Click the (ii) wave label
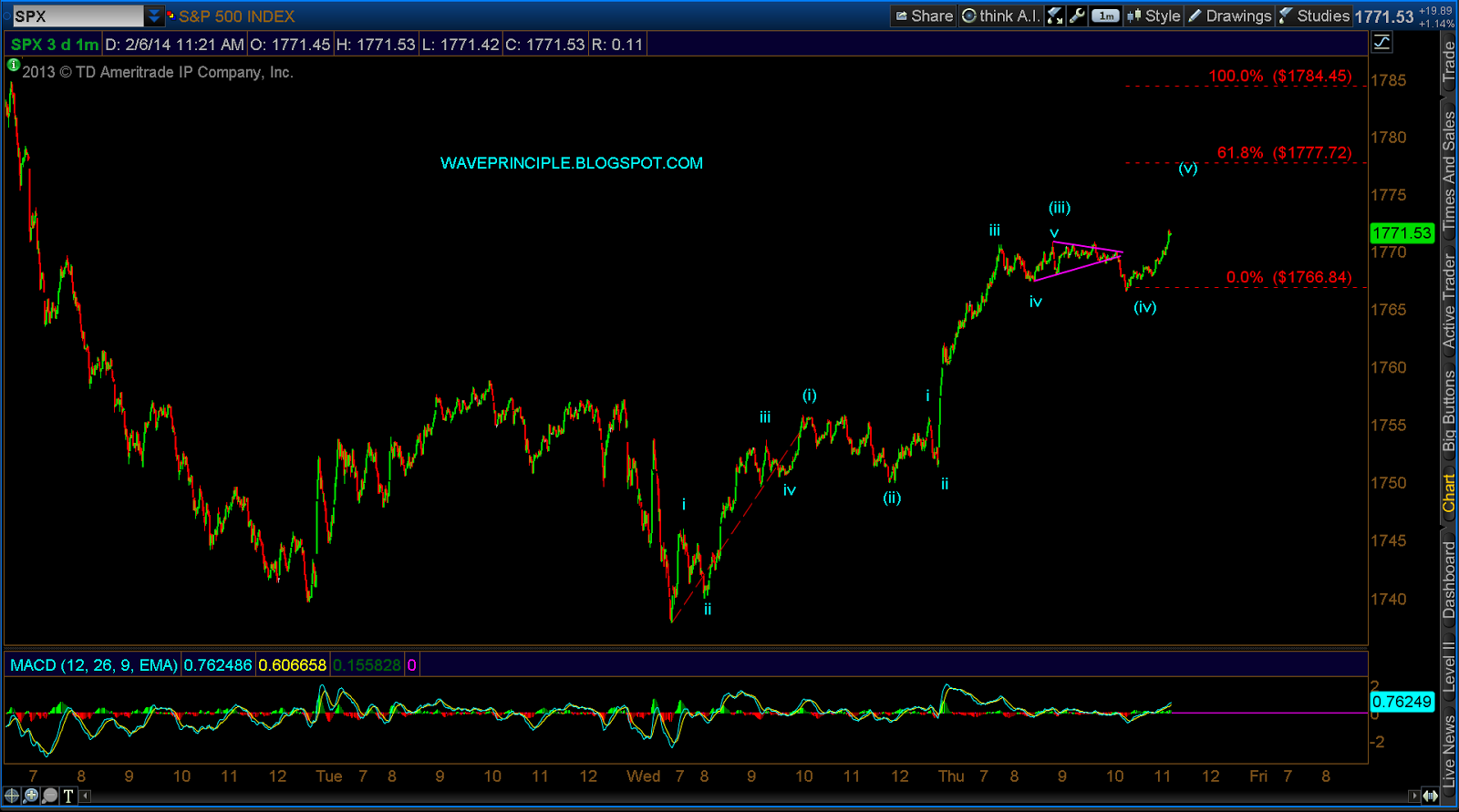The image size is (1459, 812). [x=892, y=498]
